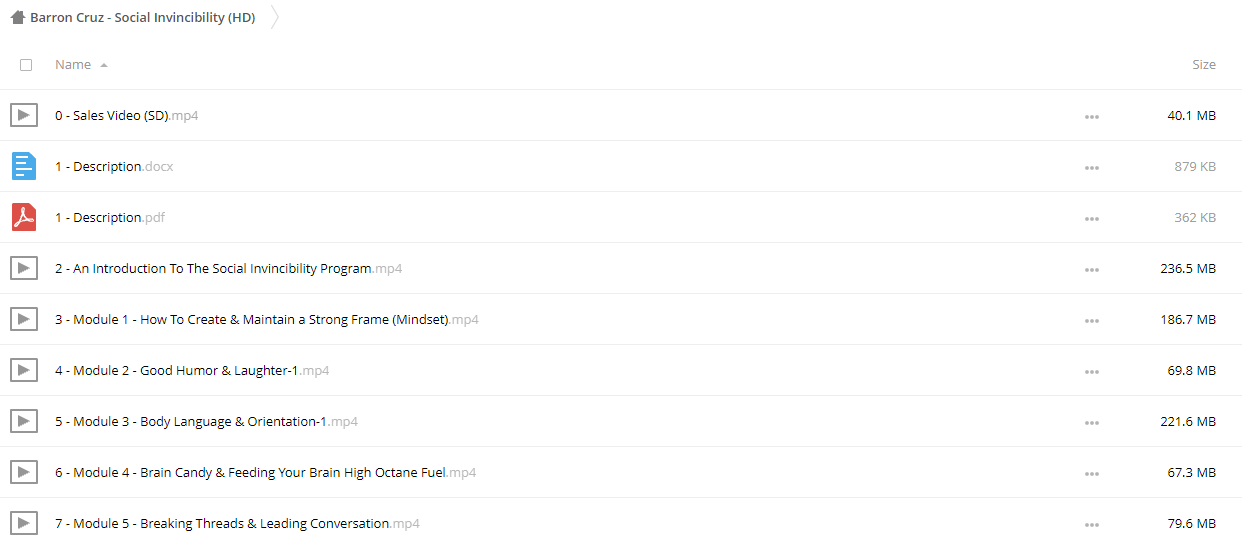Toggle the select-all checkbox in header
Image resolution: width=1242 pixels, height=548 pixels.
click(x=26, y=65)
